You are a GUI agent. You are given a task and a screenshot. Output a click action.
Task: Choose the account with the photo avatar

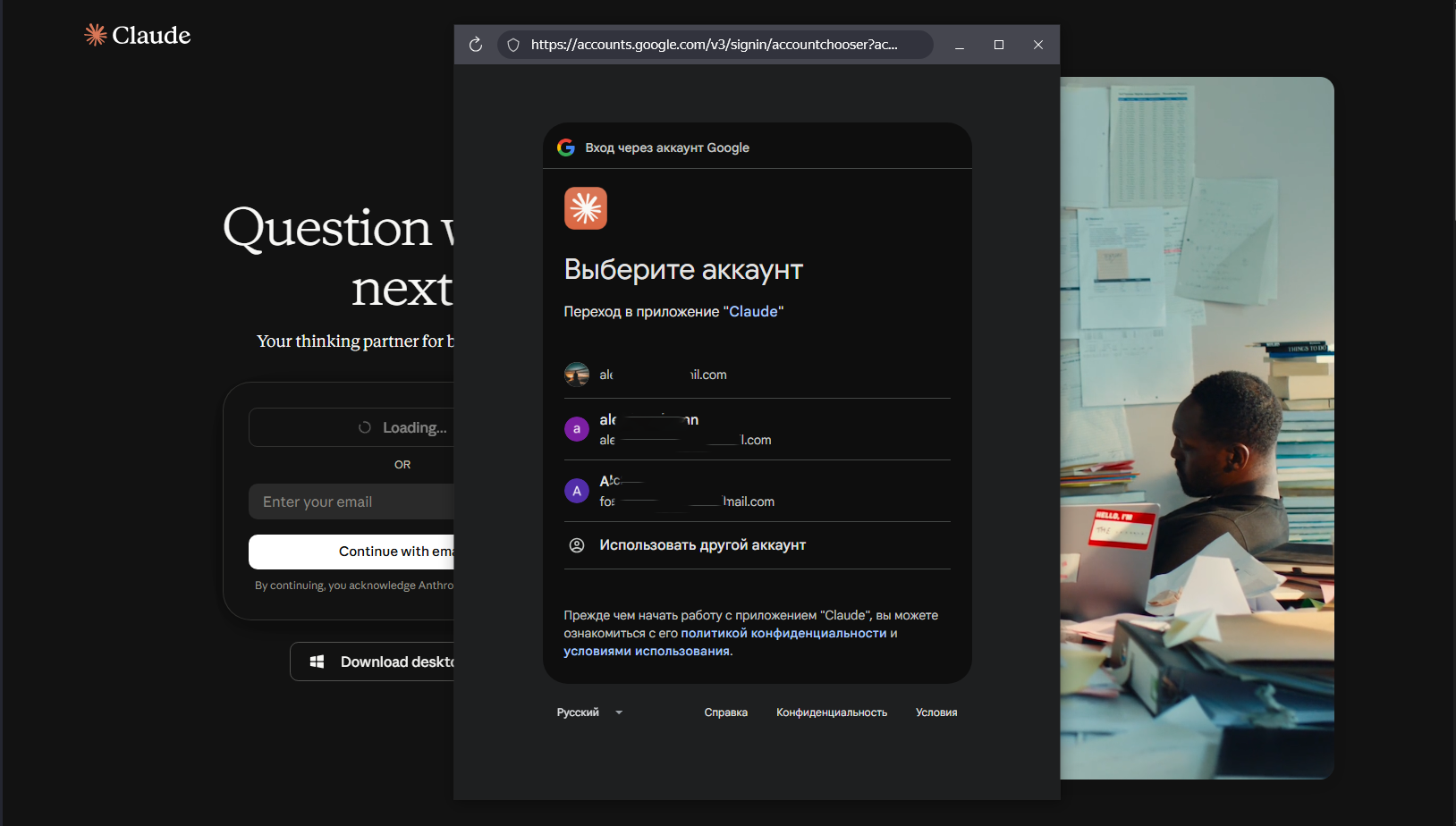pyautogui.click(x=757, y=375)
